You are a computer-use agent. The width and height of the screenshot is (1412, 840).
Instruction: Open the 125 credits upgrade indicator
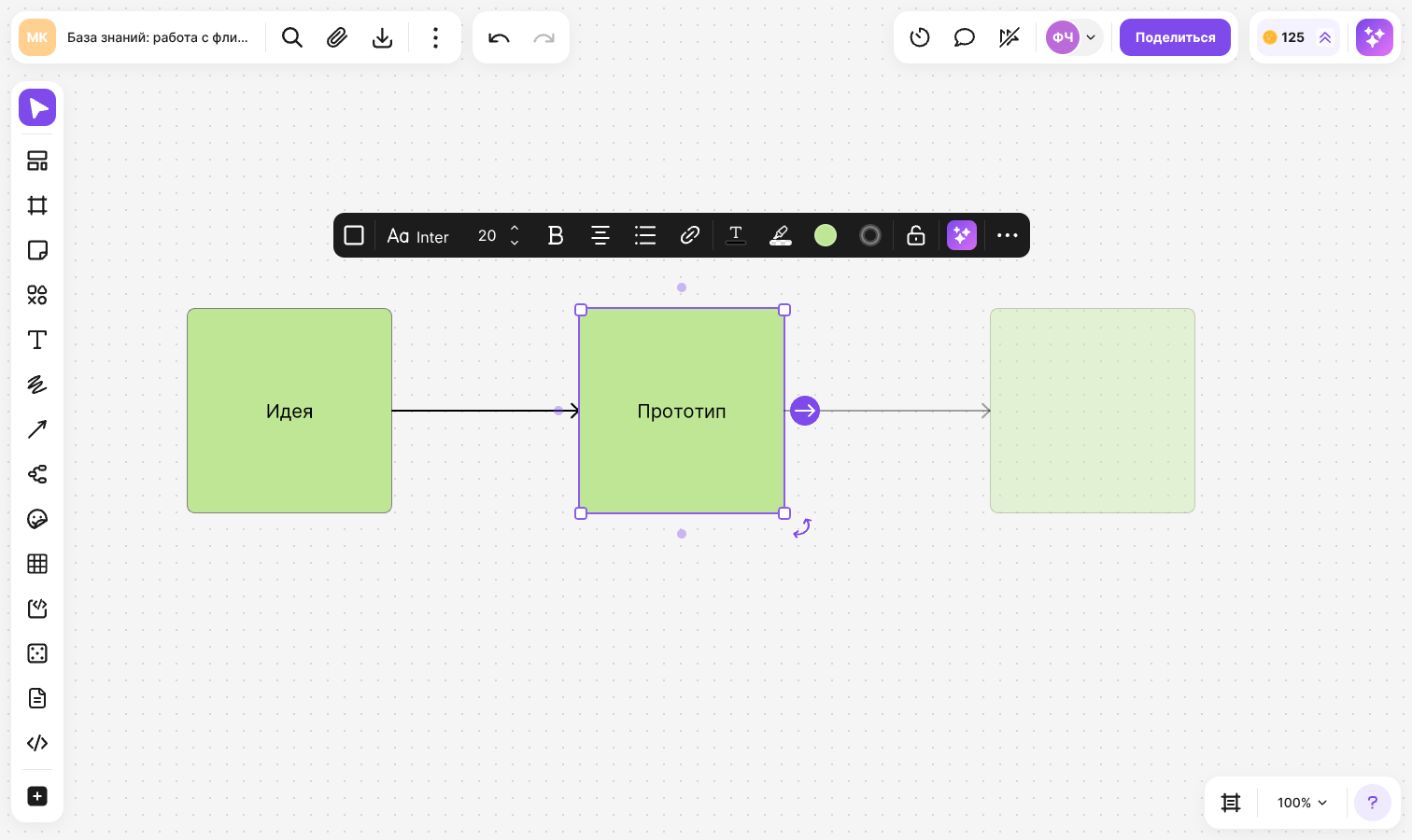point(1298,37)
